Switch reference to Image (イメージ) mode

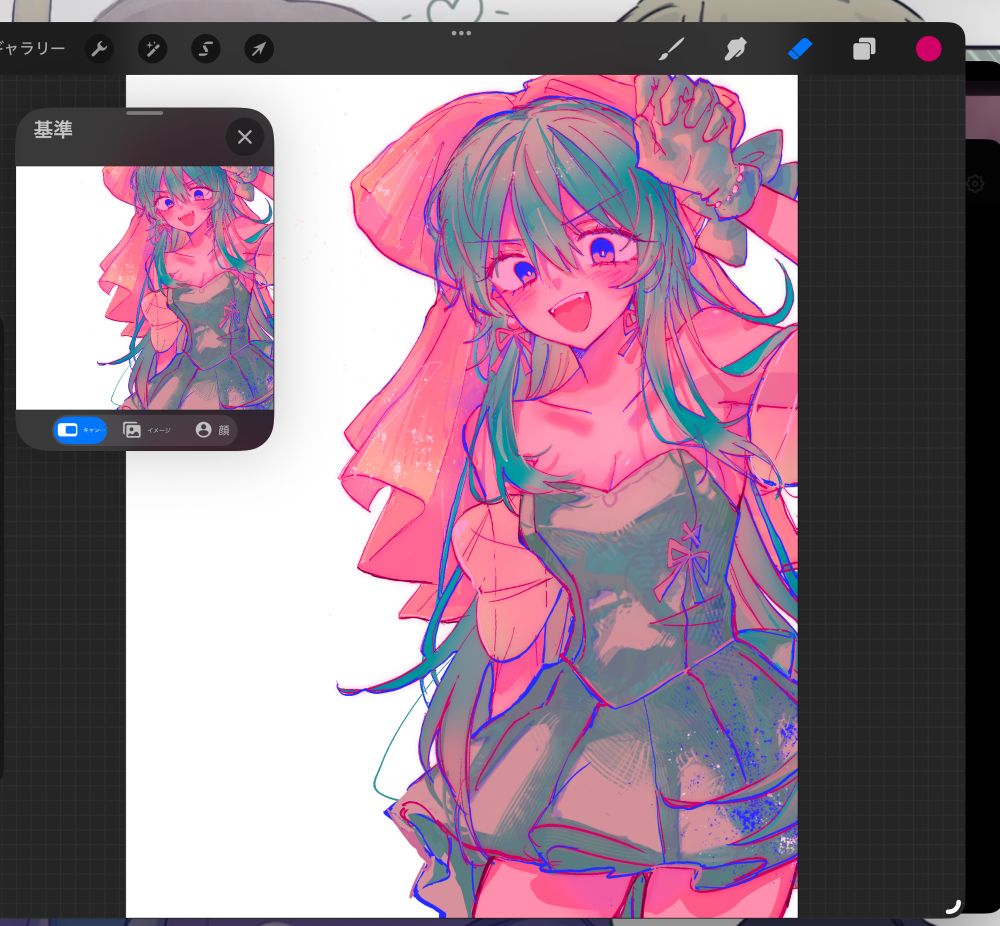[x=147, y=430]
